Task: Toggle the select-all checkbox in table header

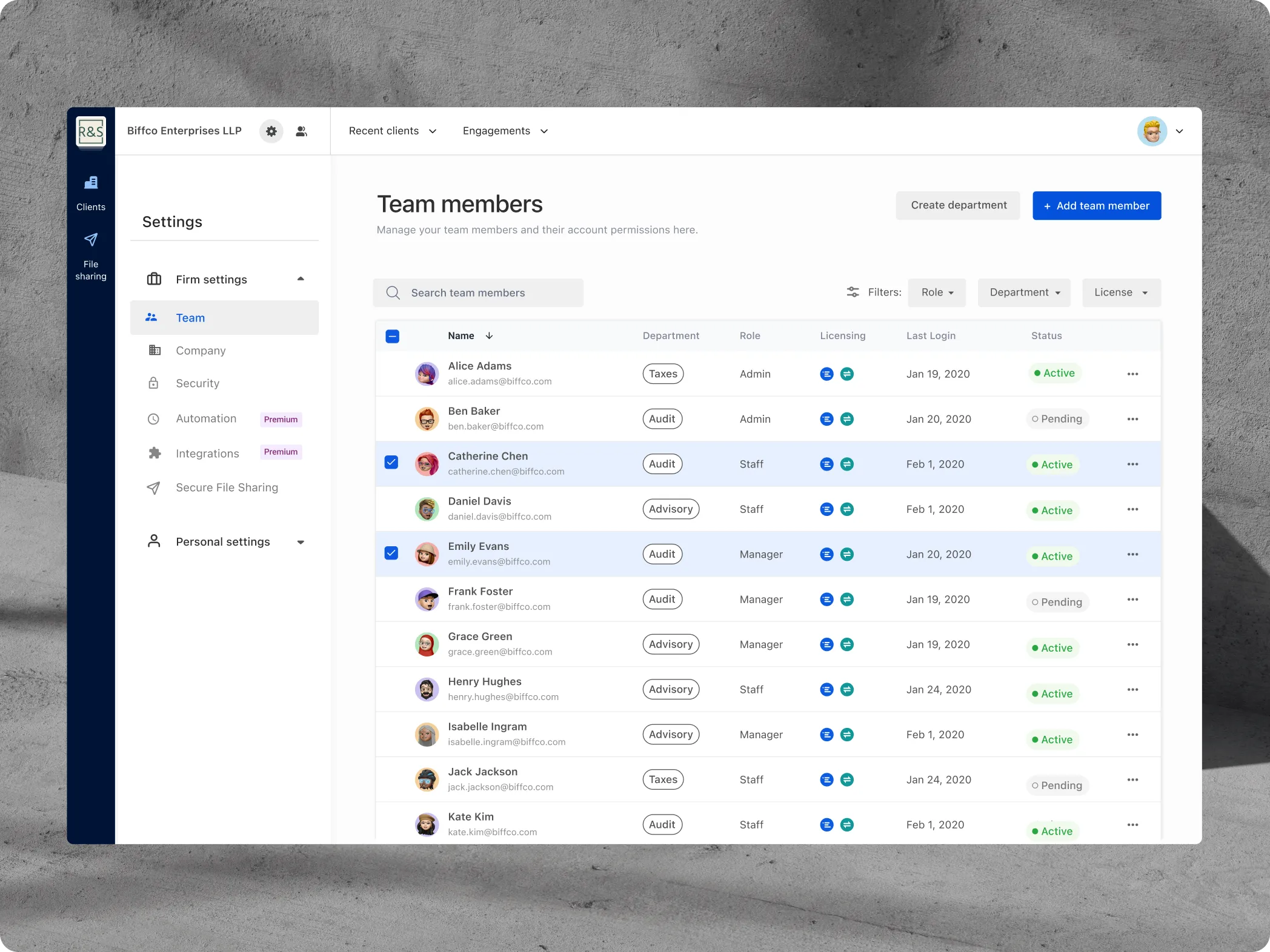Action: pos(392,336)
